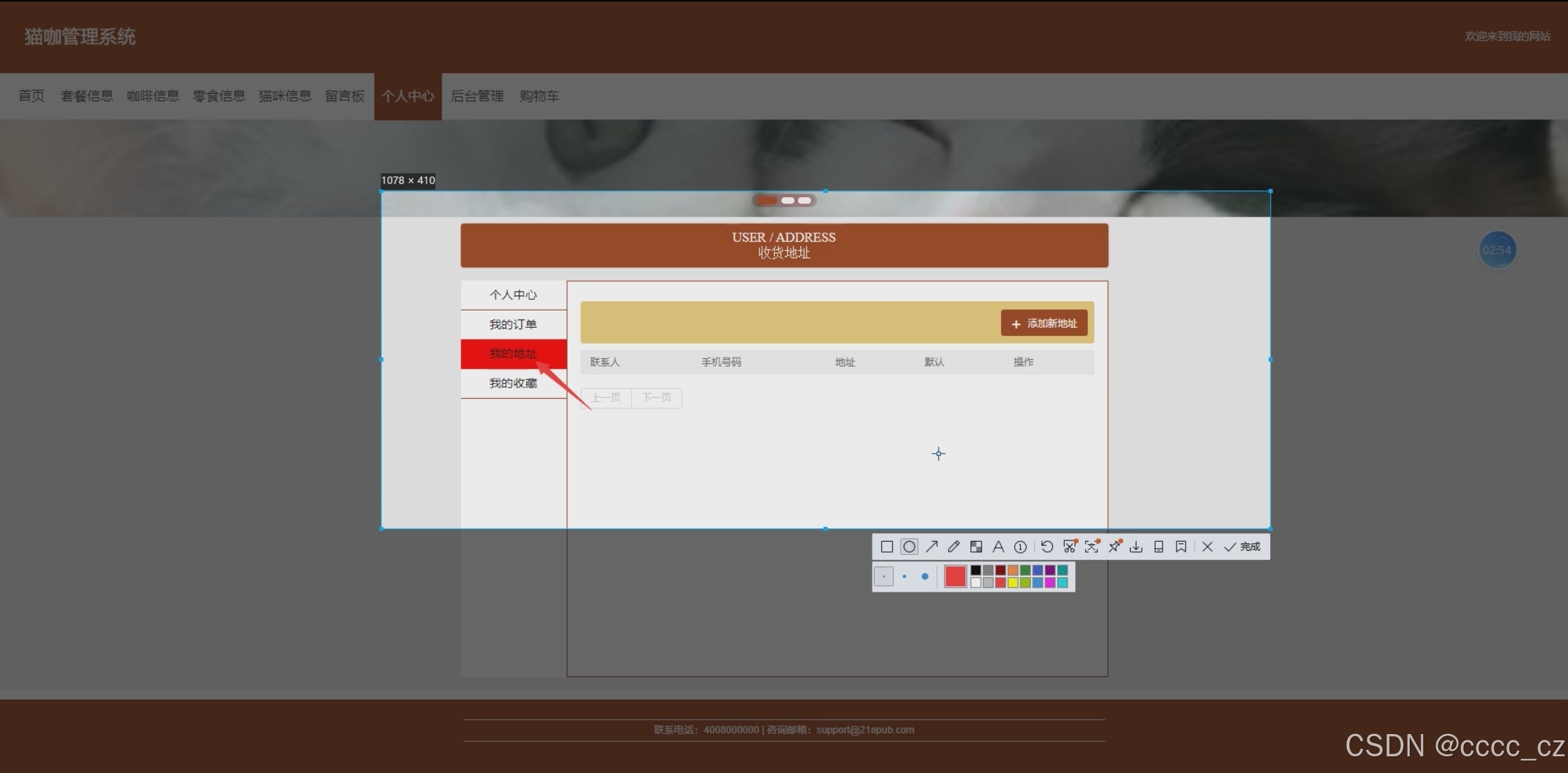Viewport: 1568px width, 773px height.
Task: Select the text annotation tool
Action: tap(998, 547)
